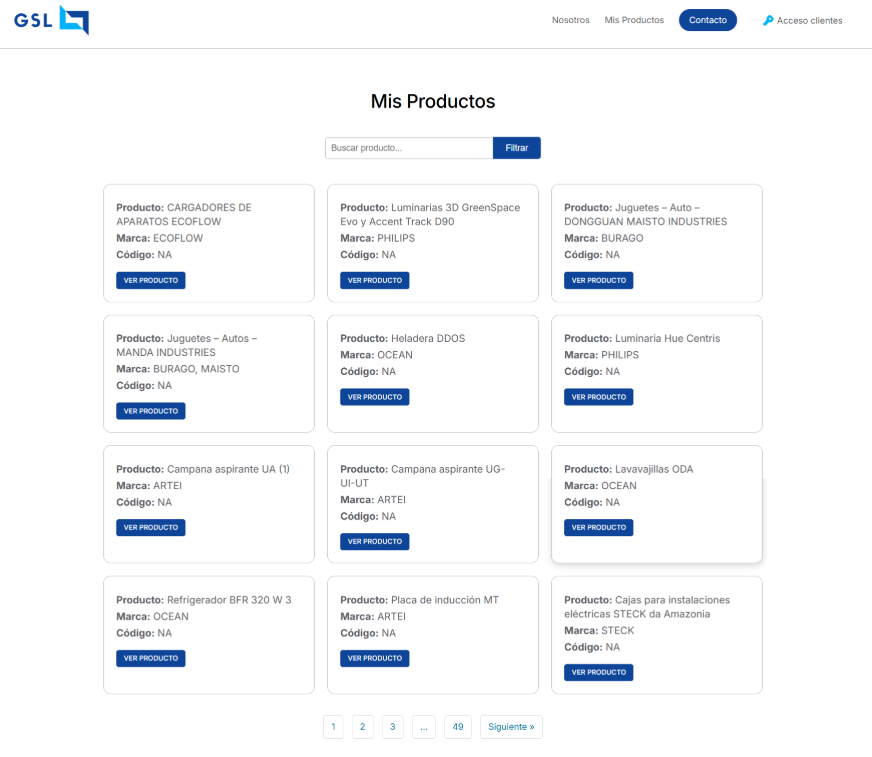Click the Siguiente » next page link
Image resolution: width=872 pixels, height=757 pixels.
click(x=511, y=727)
